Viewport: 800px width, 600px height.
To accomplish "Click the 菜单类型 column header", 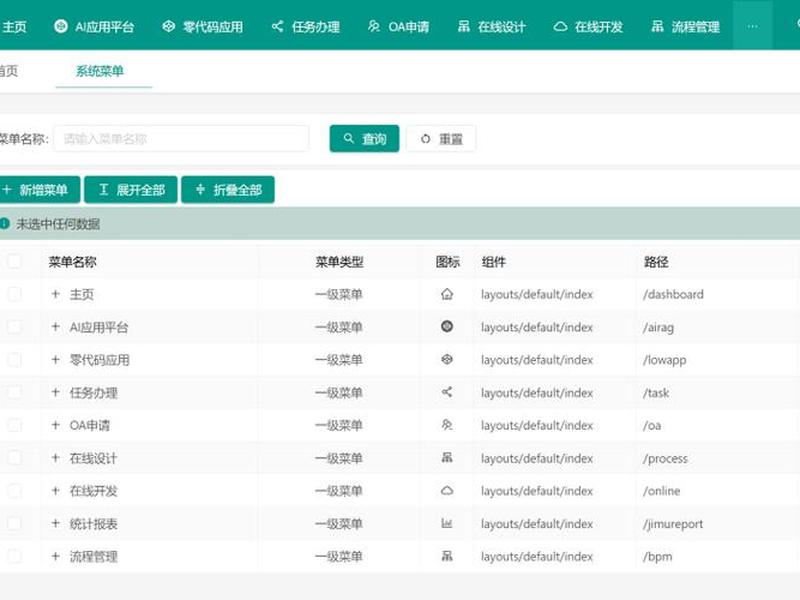I will click(339, 262).
